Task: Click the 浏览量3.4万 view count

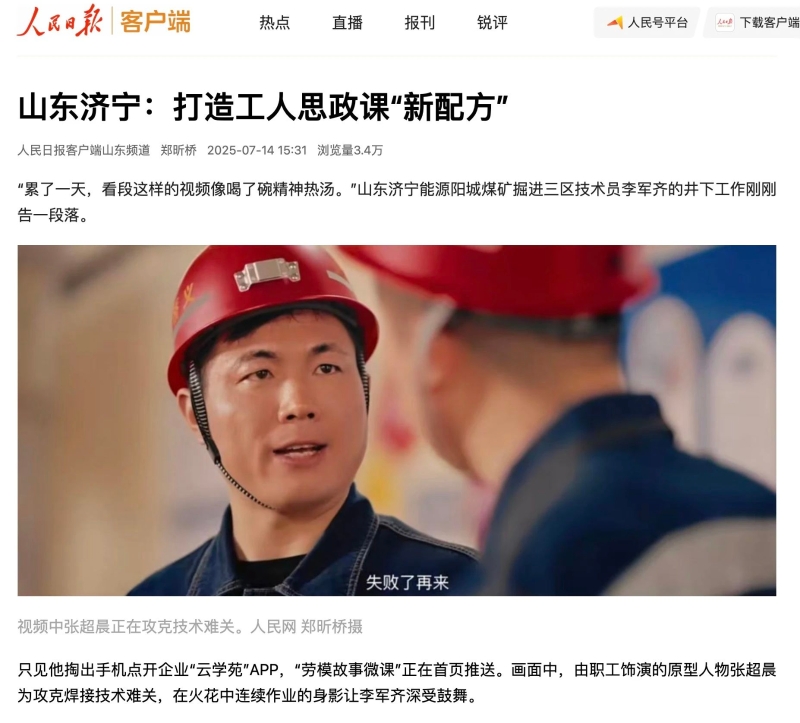Action: (350, 150)
